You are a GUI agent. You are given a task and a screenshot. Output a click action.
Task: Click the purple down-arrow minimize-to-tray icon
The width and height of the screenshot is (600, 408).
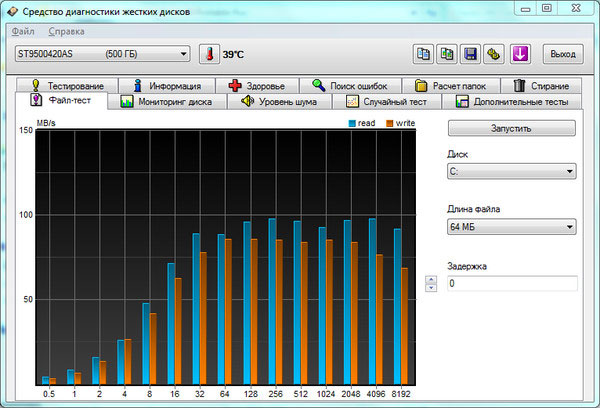520,54
